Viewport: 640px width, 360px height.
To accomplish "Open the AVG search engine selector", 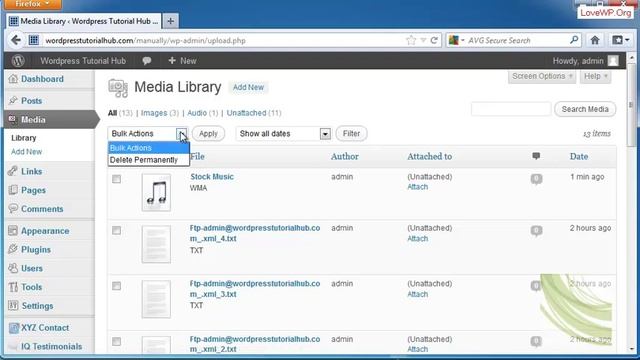I will [x=457, y=40].
